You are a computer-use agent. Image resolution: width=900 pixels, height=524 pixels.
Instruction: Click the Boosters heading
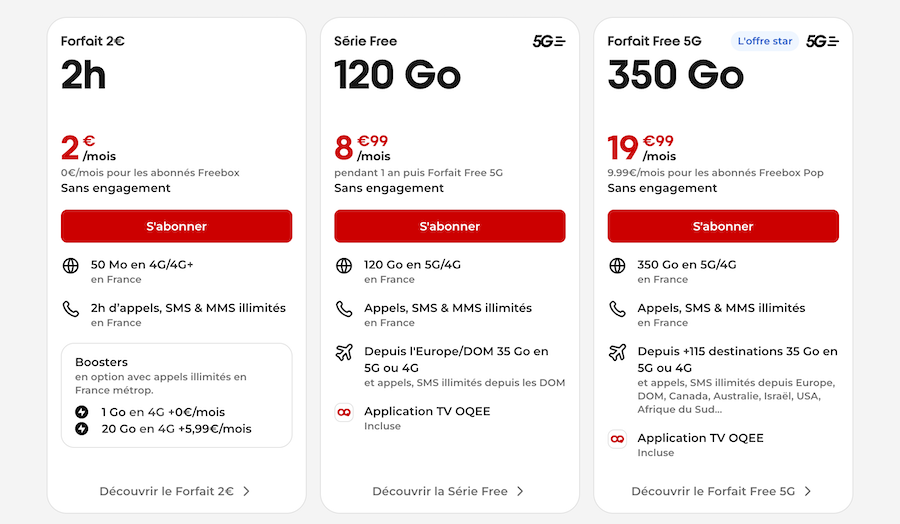[x=102, y=362]
